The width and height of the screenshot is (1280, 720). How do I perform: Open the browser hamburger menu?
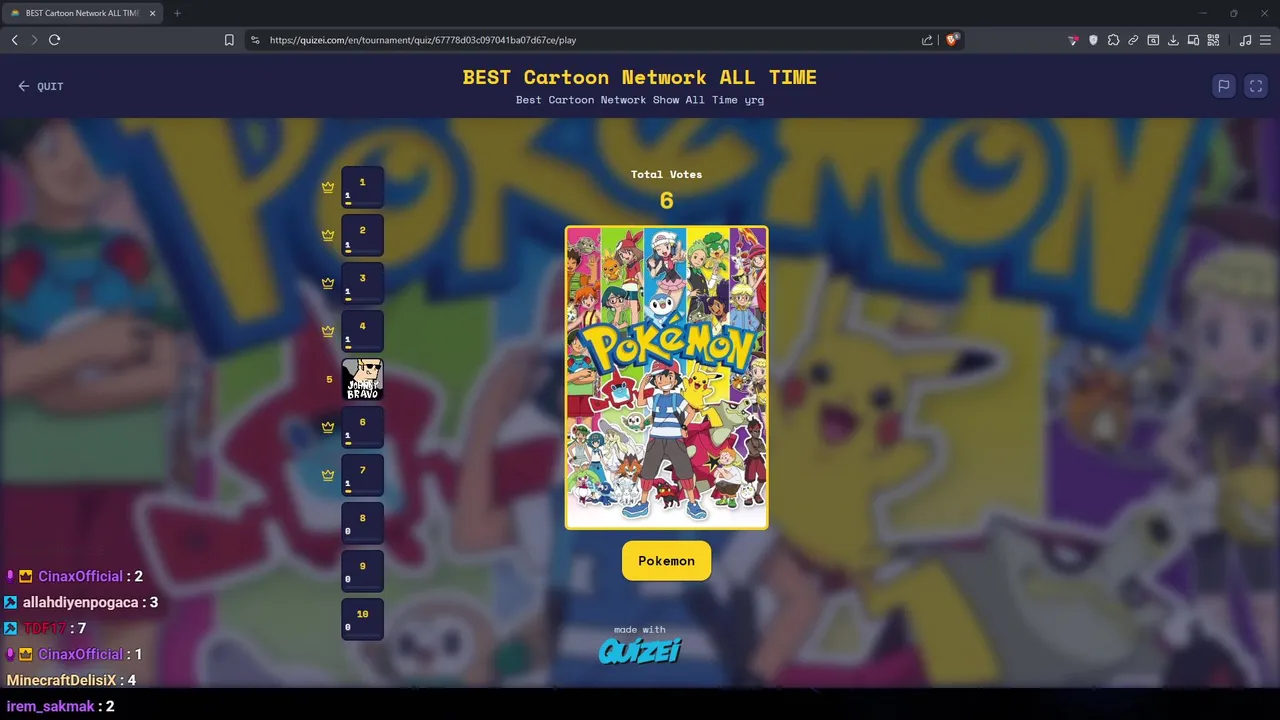(x=1266, y=40)
